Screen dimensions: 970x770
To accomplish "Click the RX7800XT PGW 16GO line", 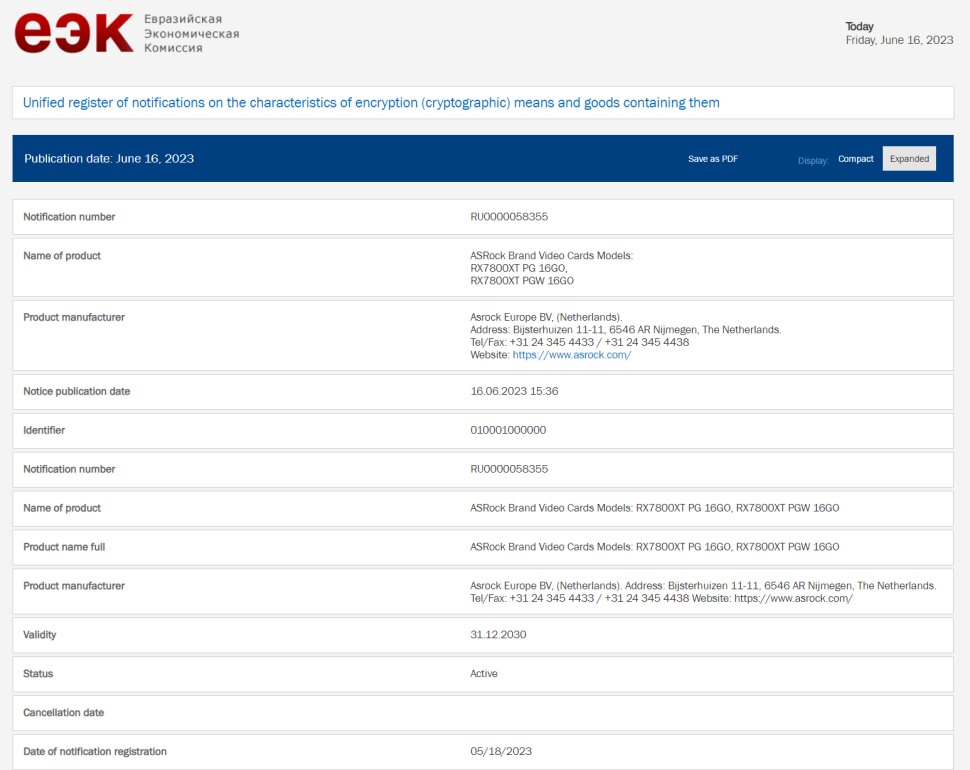I will coord(521,281).
